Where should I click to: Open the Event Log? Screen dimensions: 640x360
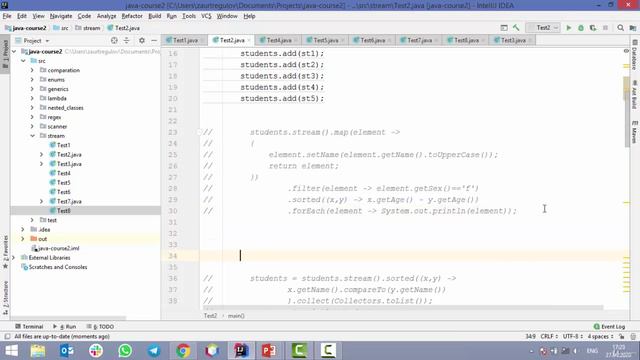coord(609,327)
